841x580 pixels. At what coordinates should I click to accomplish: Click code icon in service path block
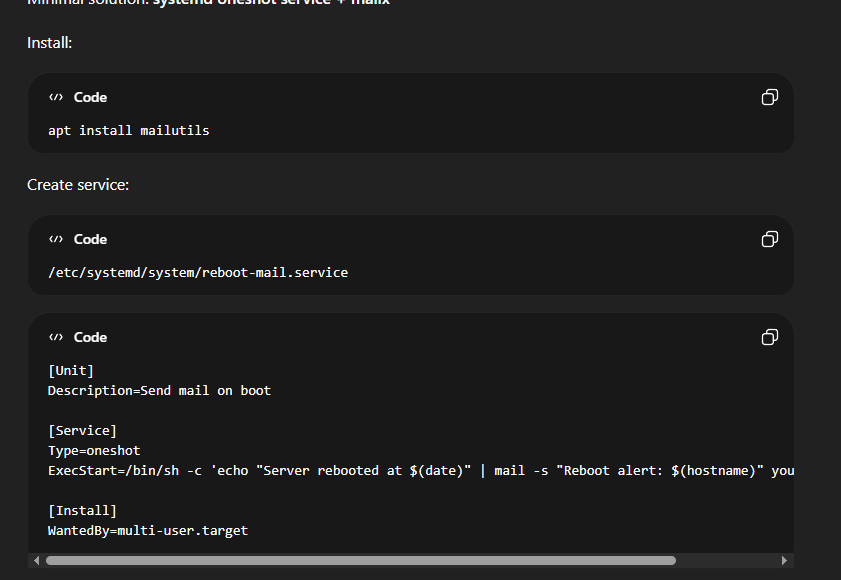point(56,239)
